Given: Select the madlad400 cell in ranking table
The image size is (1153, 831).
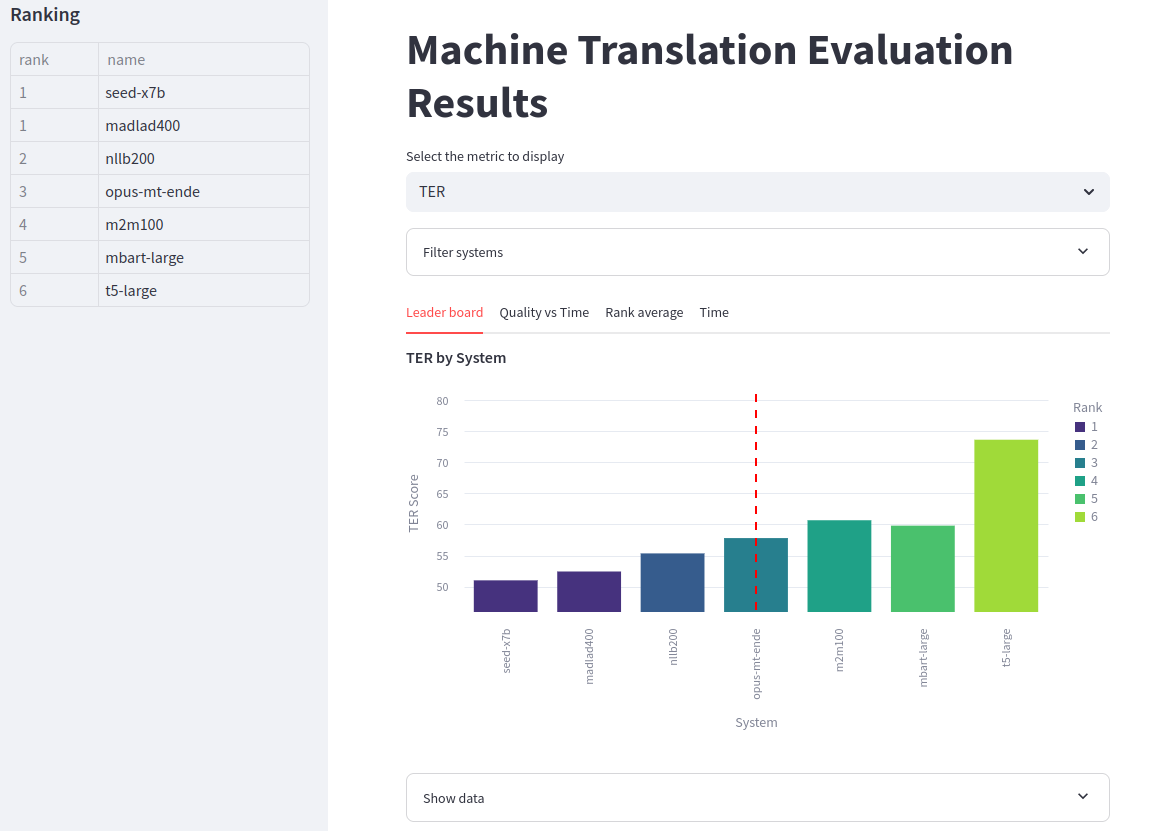Looking at the screenshot, I should [203, 126].
